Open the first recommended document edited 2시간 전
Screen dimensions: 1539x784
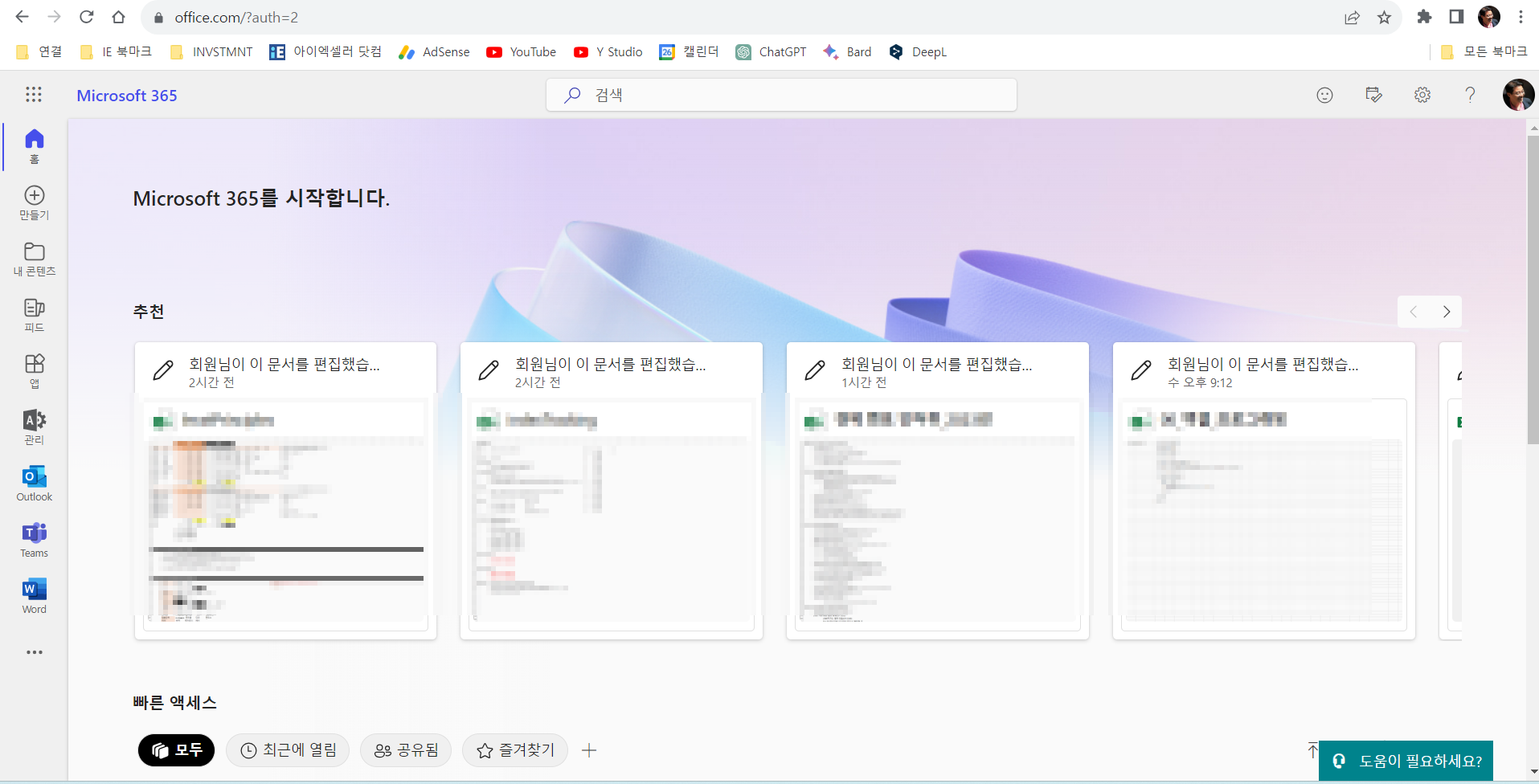[x=285, y=491]
